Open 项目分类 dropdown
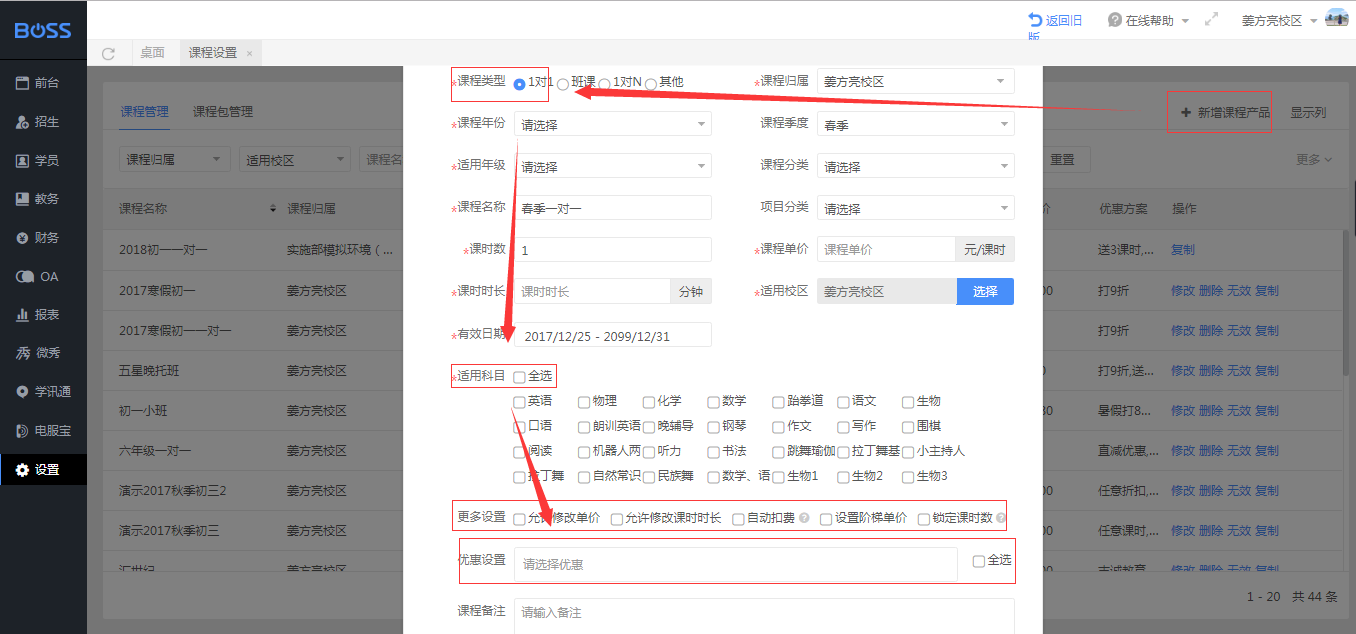1356x634 pixels. [x=916, y=208]
